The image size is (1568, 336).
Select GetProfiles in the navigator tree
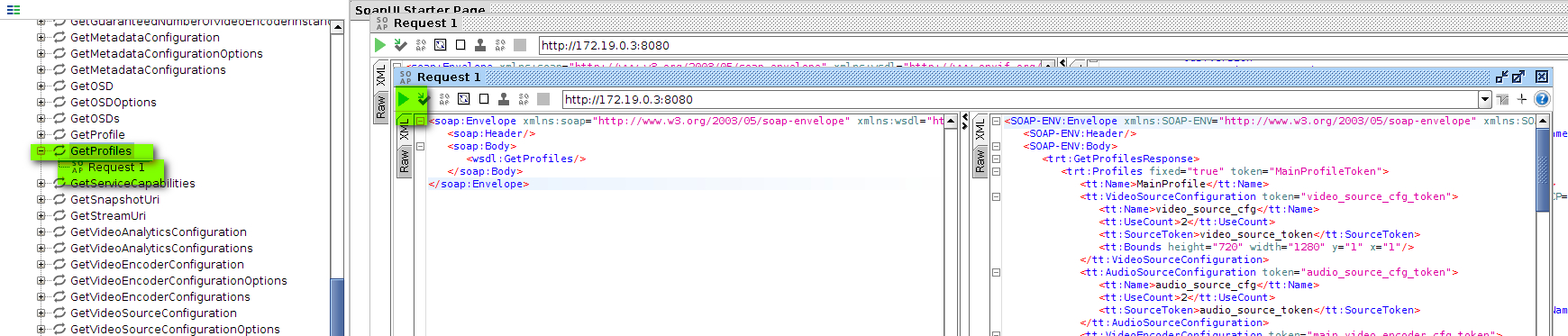(101, 151)
